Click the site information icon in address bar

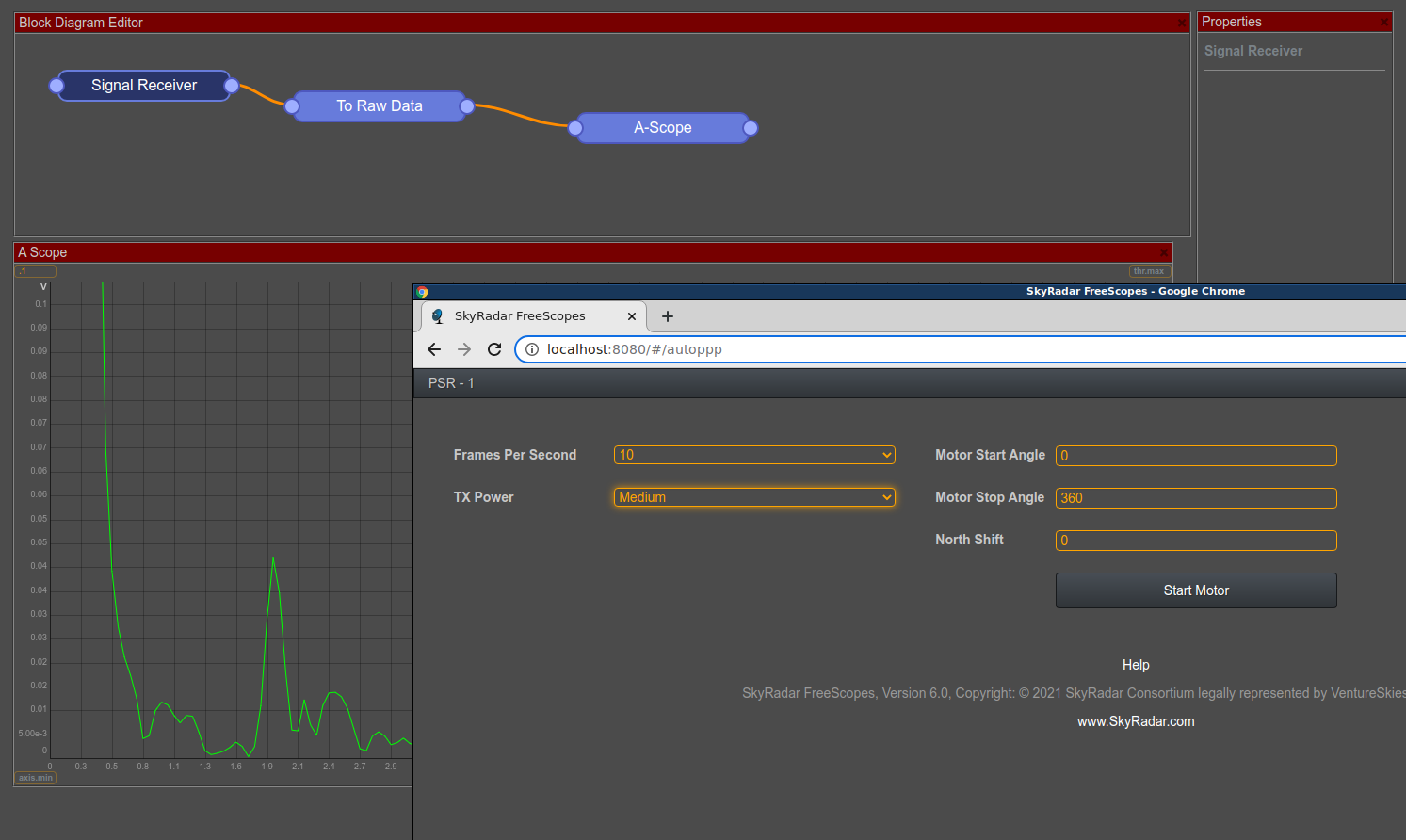pos(532,349)
